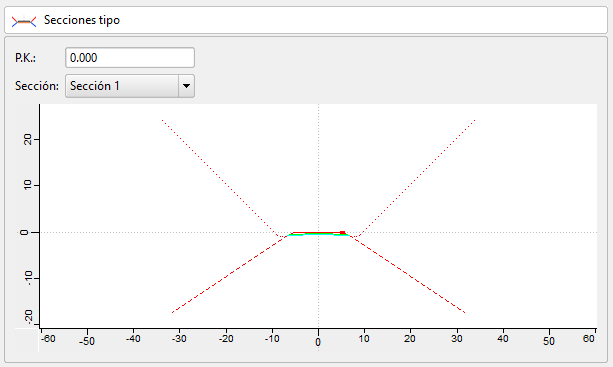Click y-axis label 20 at top
Image resolution: width=613 pixels, height=367 pixels.
[27, 139]
